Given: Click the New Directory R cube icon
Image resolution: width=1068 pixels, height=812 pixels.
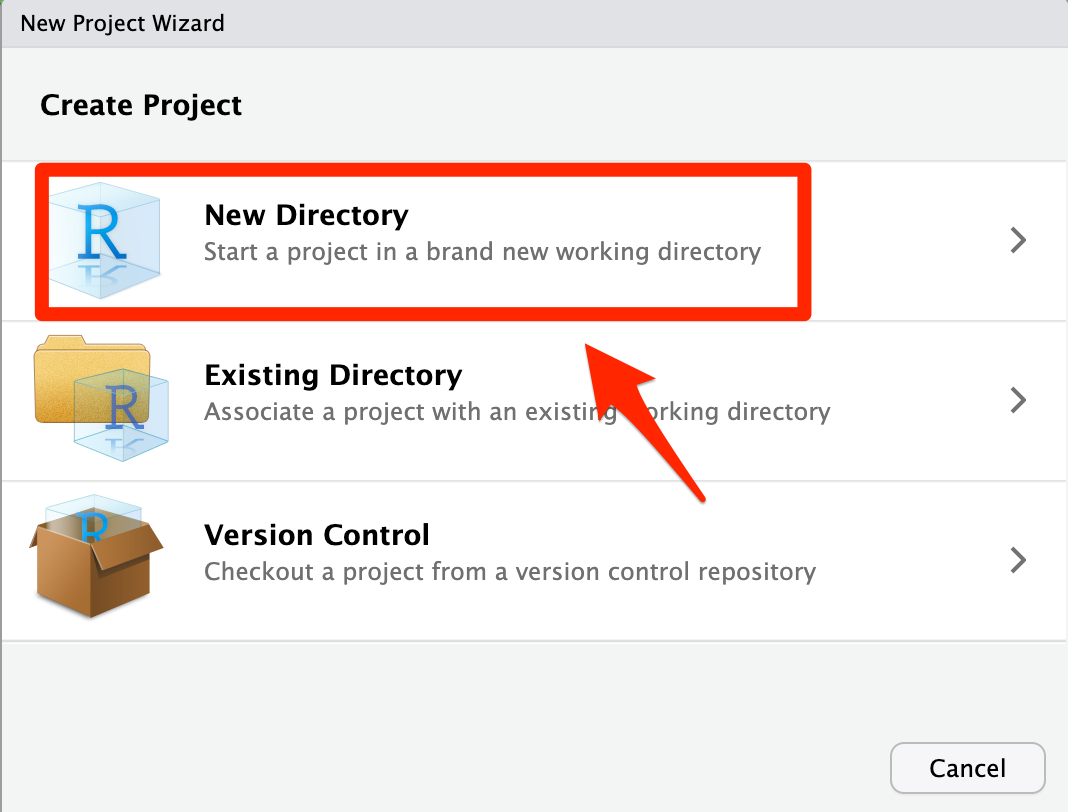Looking at the screenshot, I should 104,240.
